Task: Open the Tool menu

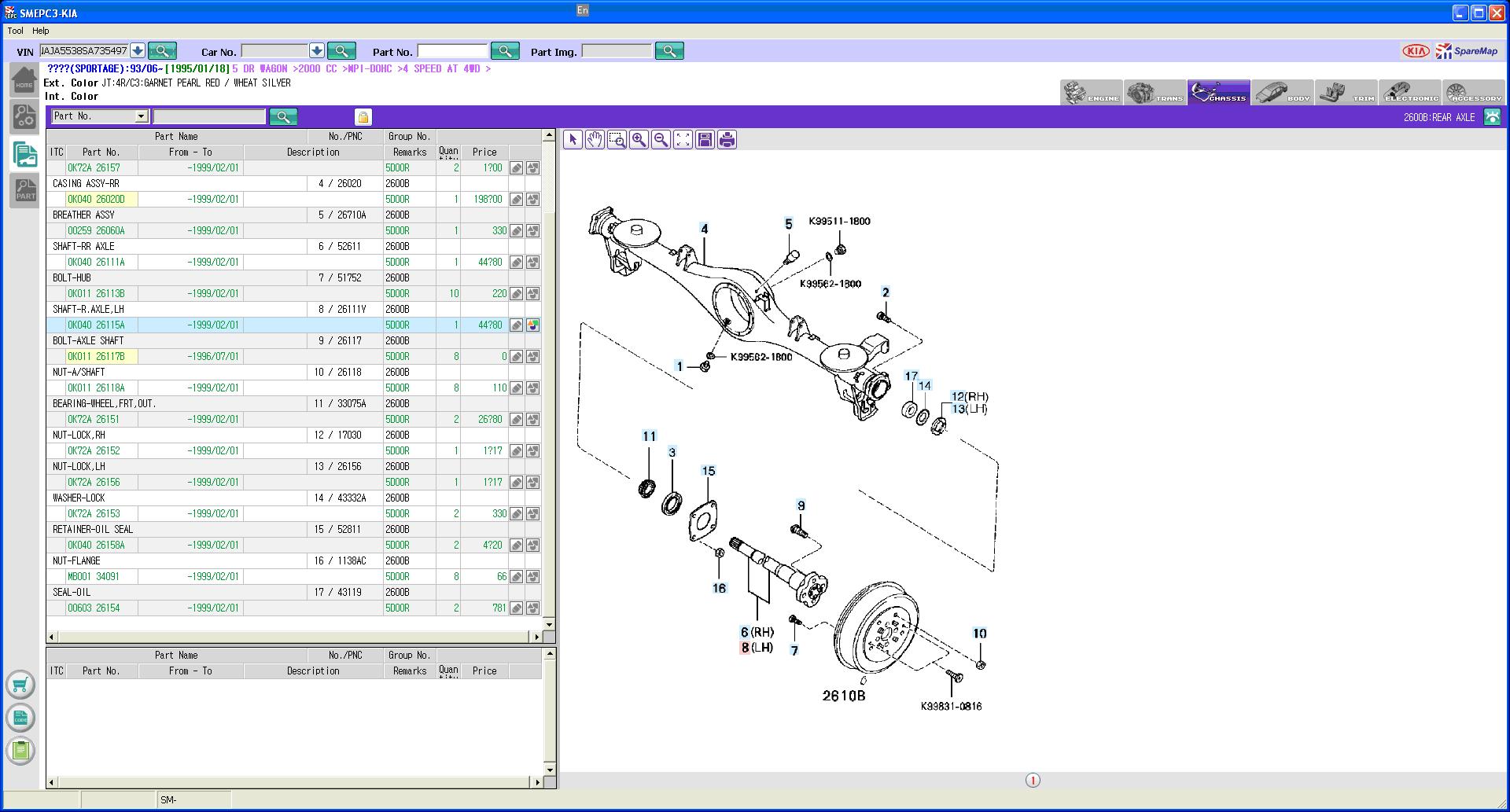Action: click(15, 31)
